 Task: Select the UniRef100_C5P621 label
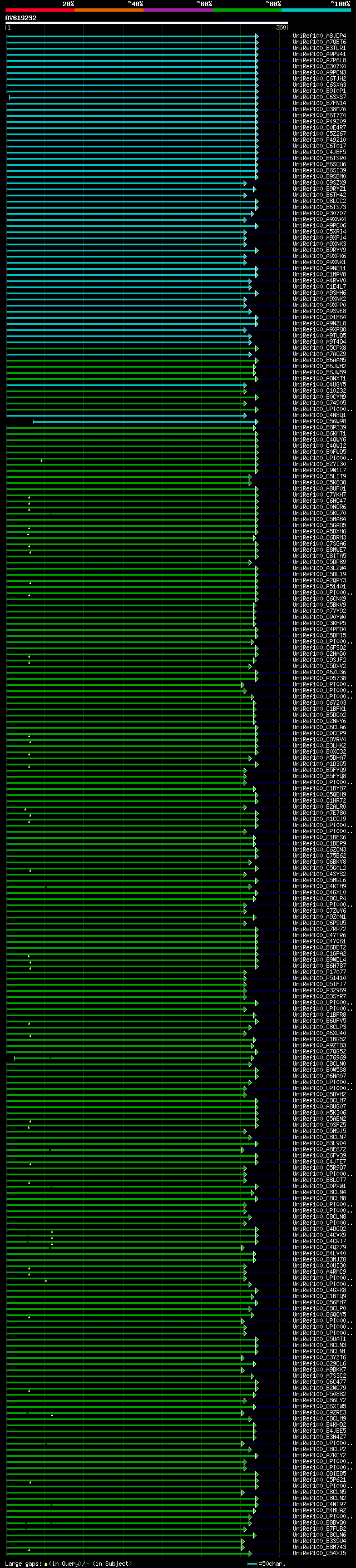click(319, 1480)
